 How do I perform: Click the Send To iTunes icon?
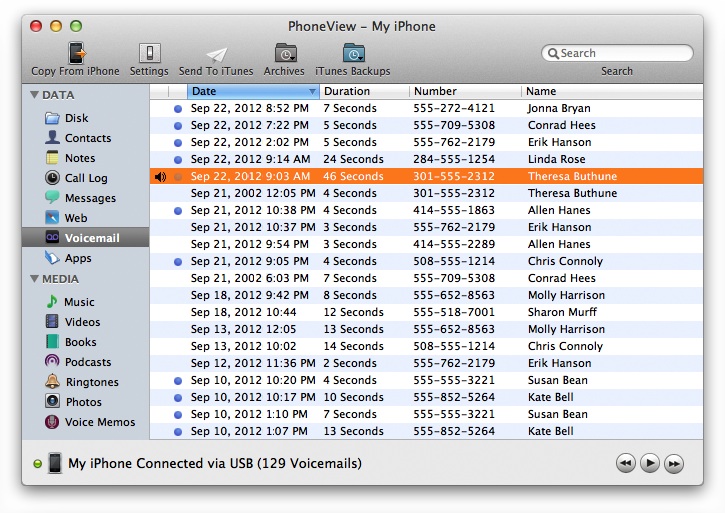tap(217, 54)
